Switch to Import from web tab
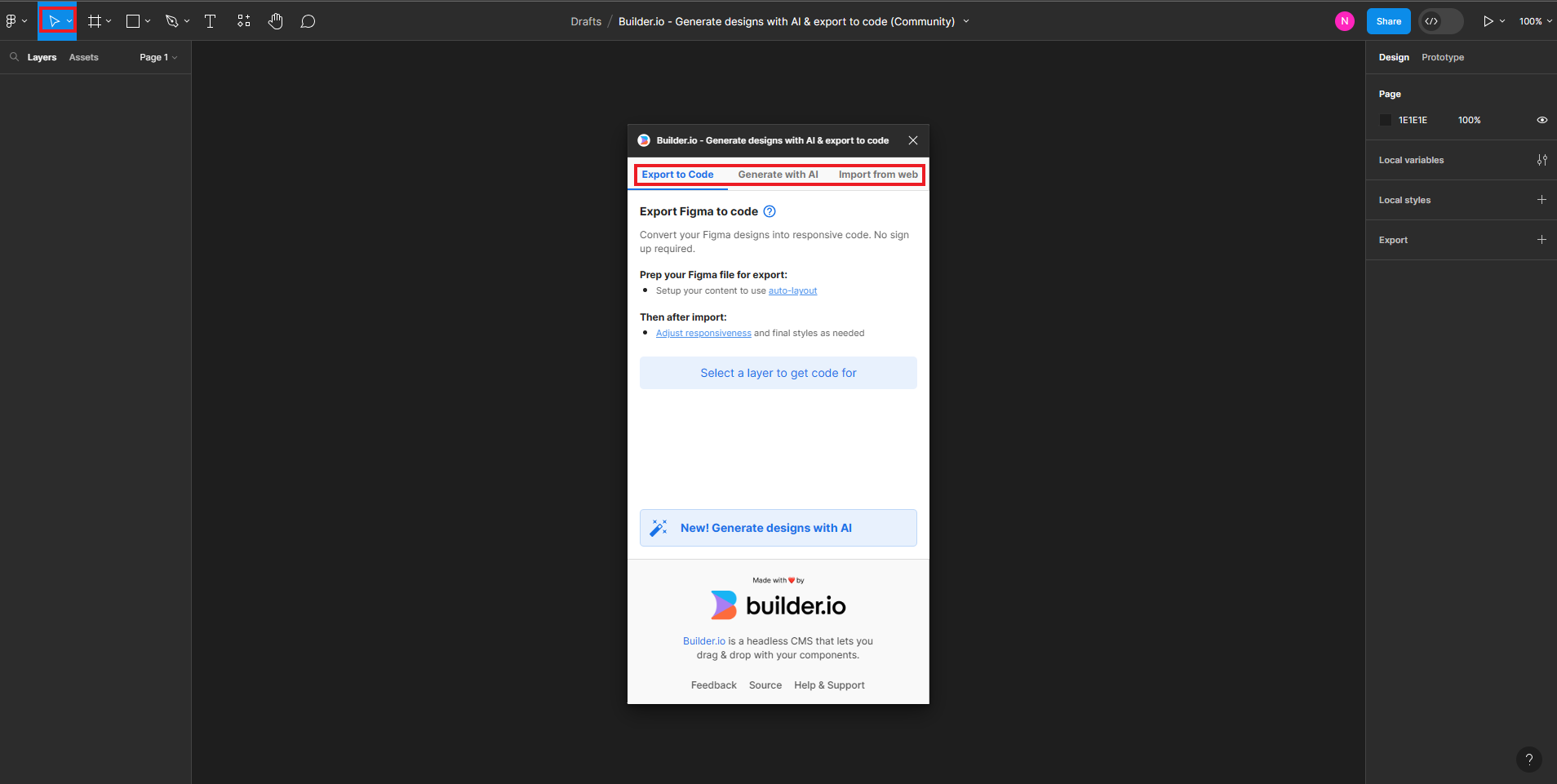This screenshot has height=784, width=1557. [878, 175]
